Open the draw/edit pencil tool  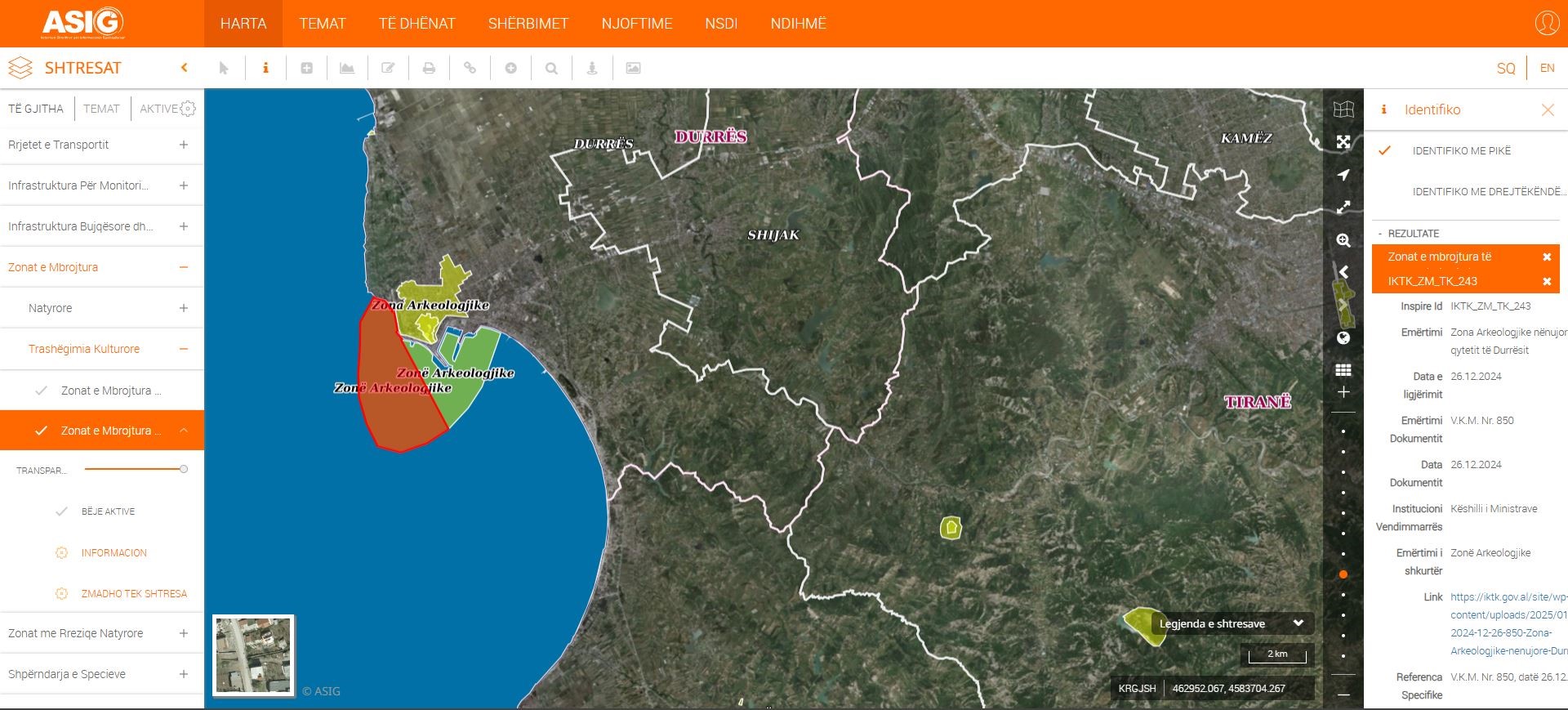(388, 69)
